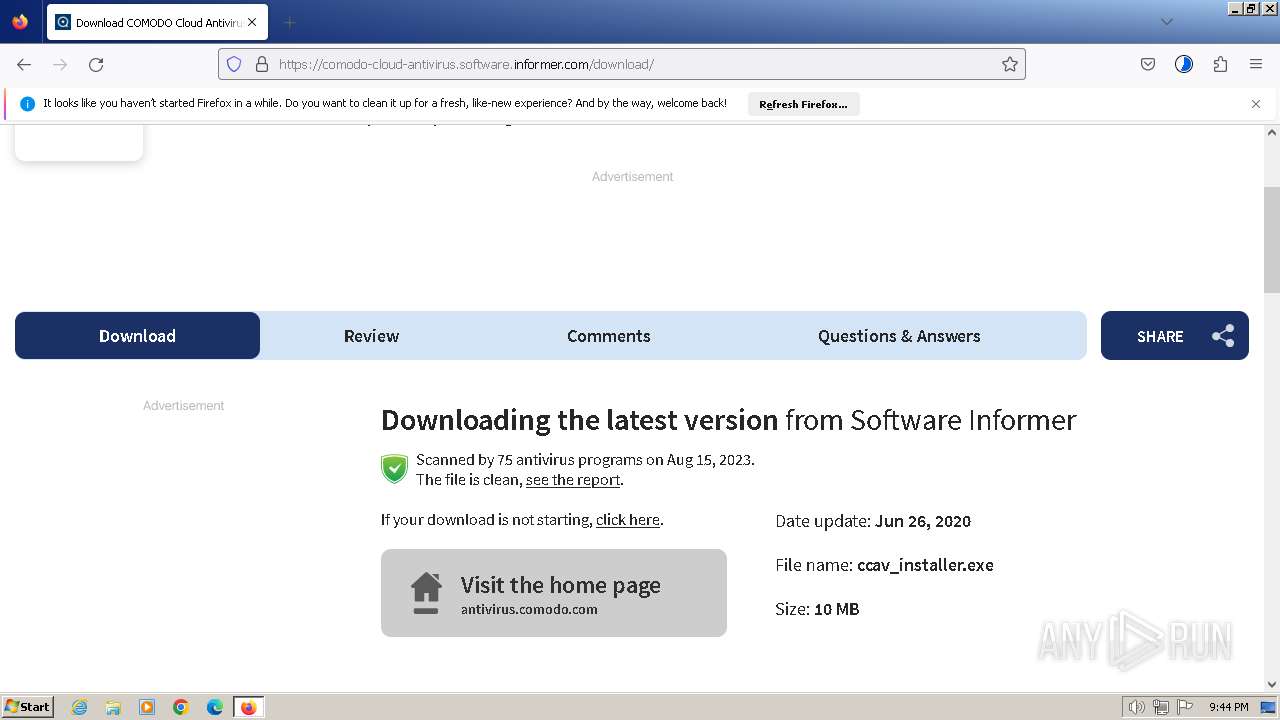Image resolution: width=1280 pixels, height=720 pixels.
Task: Click the network tray icon
Action: (x=1161, y=707)
